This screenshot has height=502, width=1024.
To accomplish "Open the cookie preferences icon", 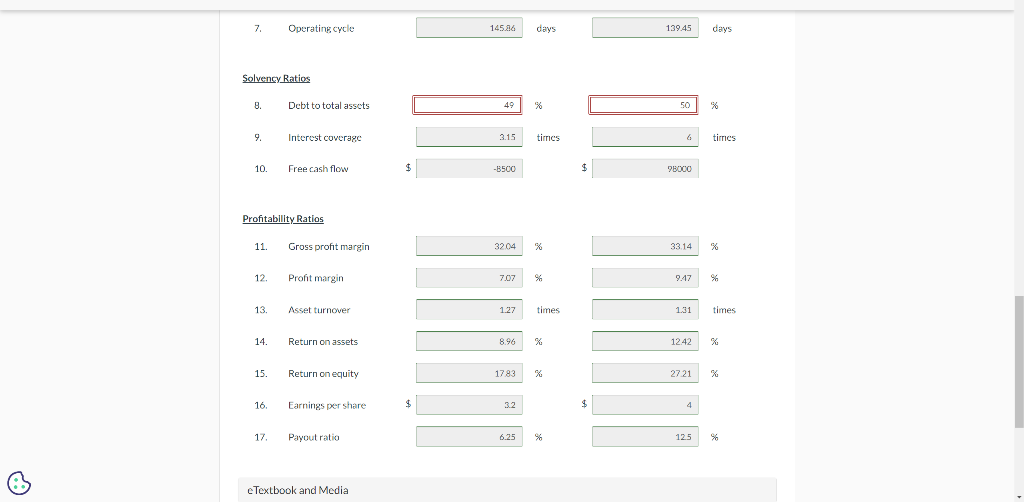I will pos(20,483).
